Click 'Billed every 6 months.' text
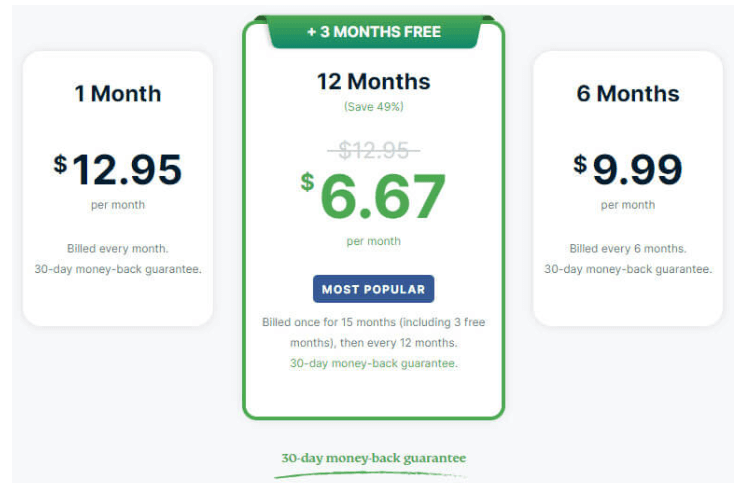Image resolution: width=737 pixels, height=483 pixels. tap(628, 249)
